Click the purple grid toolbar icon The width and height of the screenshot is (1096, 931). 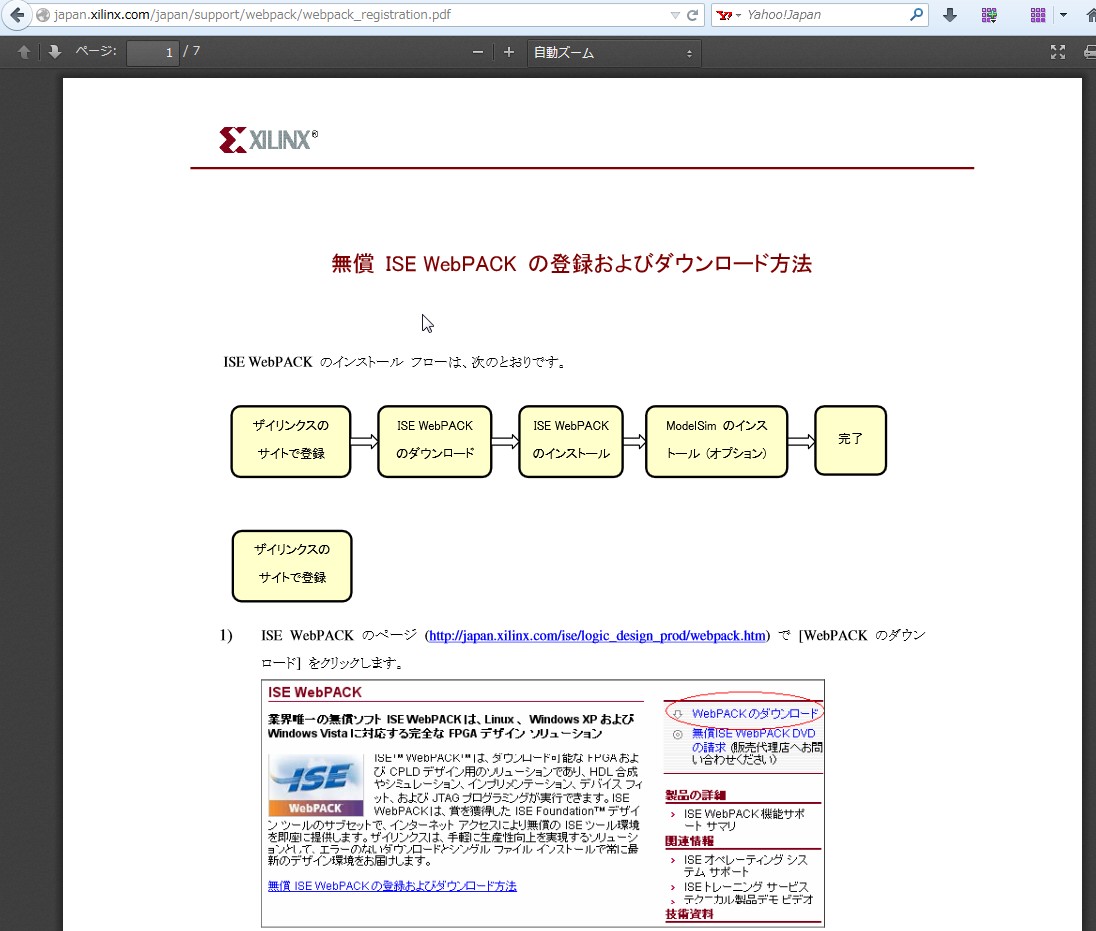pos(1038,15)
